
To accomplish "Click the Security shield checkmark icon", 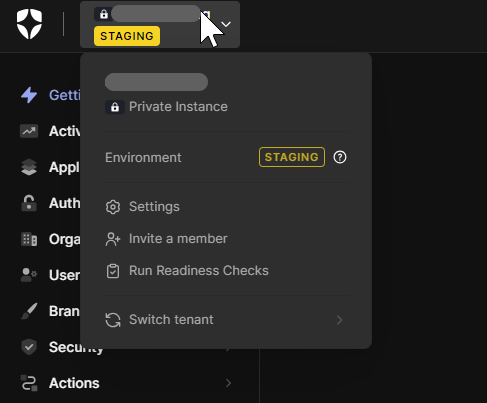I will [x=29, y=347].
